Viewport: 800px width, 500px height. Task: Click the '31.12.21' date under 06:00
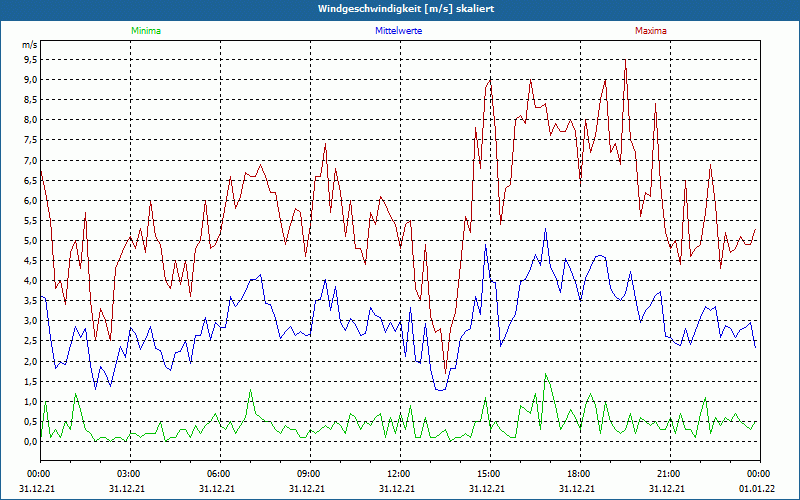[x=217, y=489]
